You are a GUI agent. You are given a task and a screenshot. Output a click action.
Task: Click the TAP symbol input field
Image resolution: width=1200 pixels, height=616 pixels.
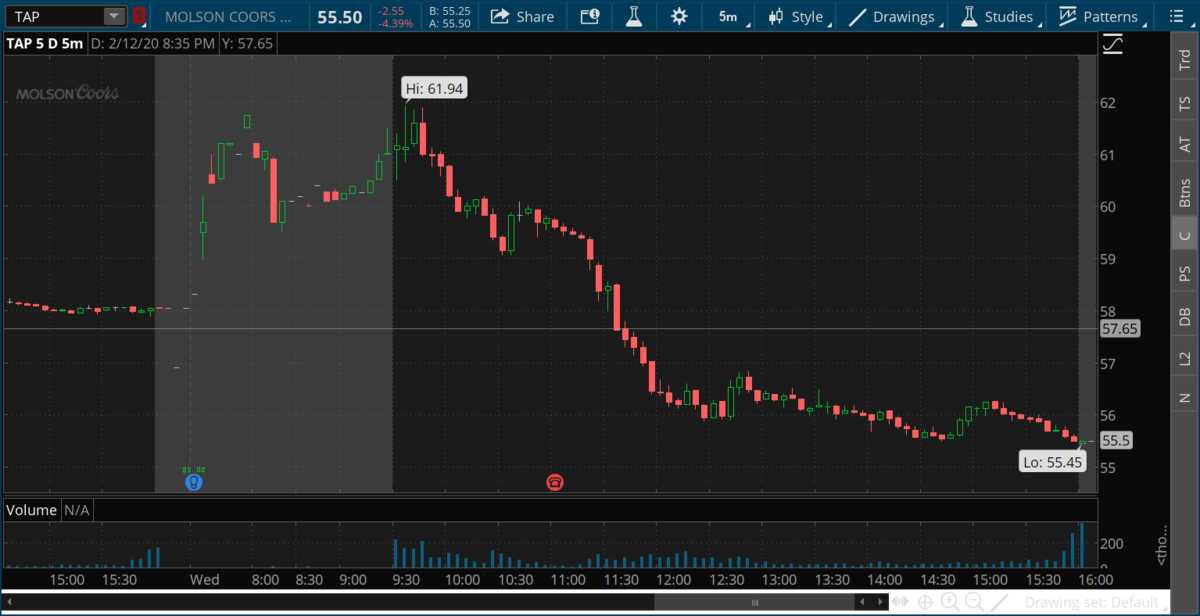pyautogui.click(x=55, y=16)
